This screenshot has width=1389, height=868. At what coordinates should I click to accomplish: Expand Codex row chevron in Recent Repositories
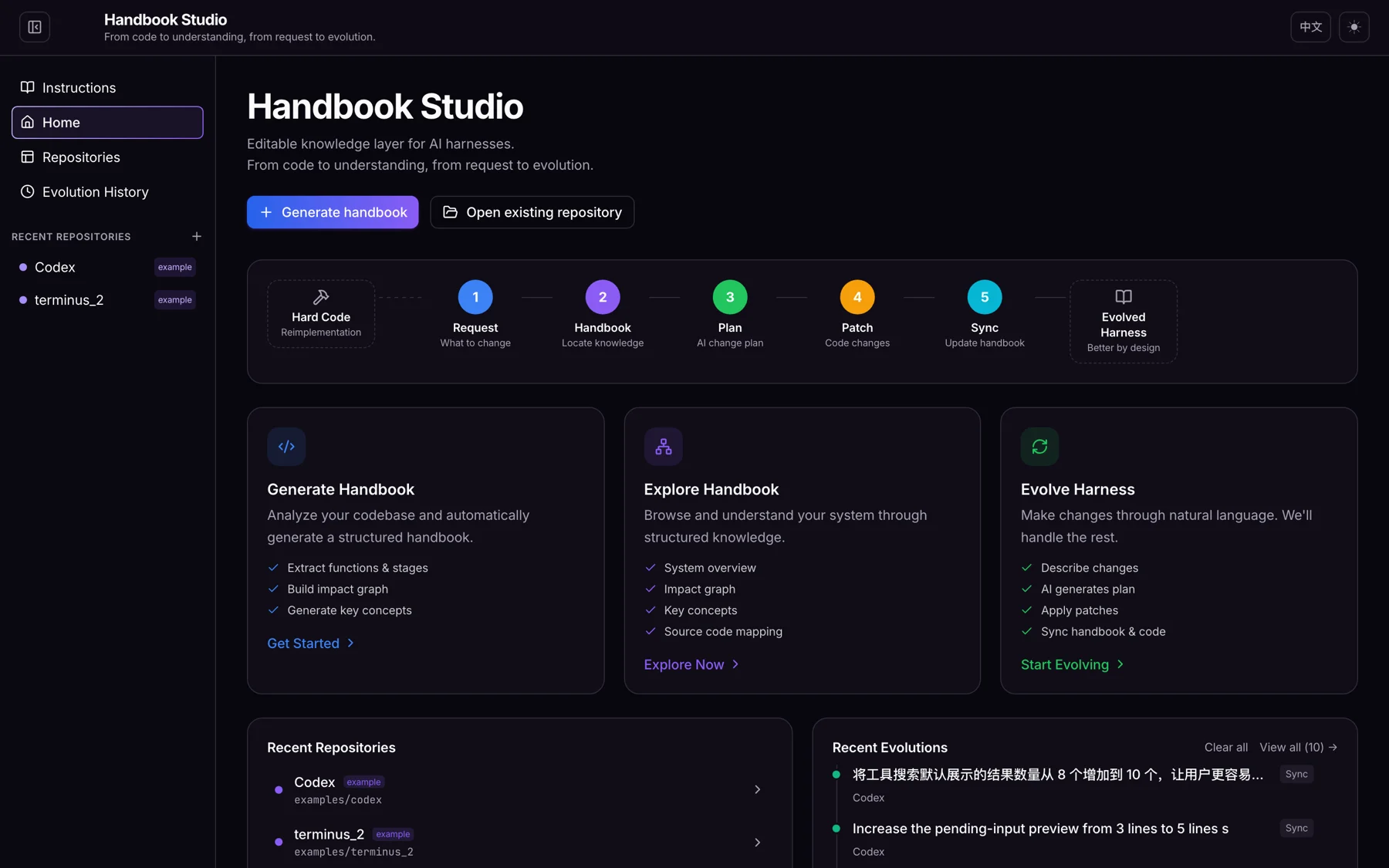pos(758,789)
